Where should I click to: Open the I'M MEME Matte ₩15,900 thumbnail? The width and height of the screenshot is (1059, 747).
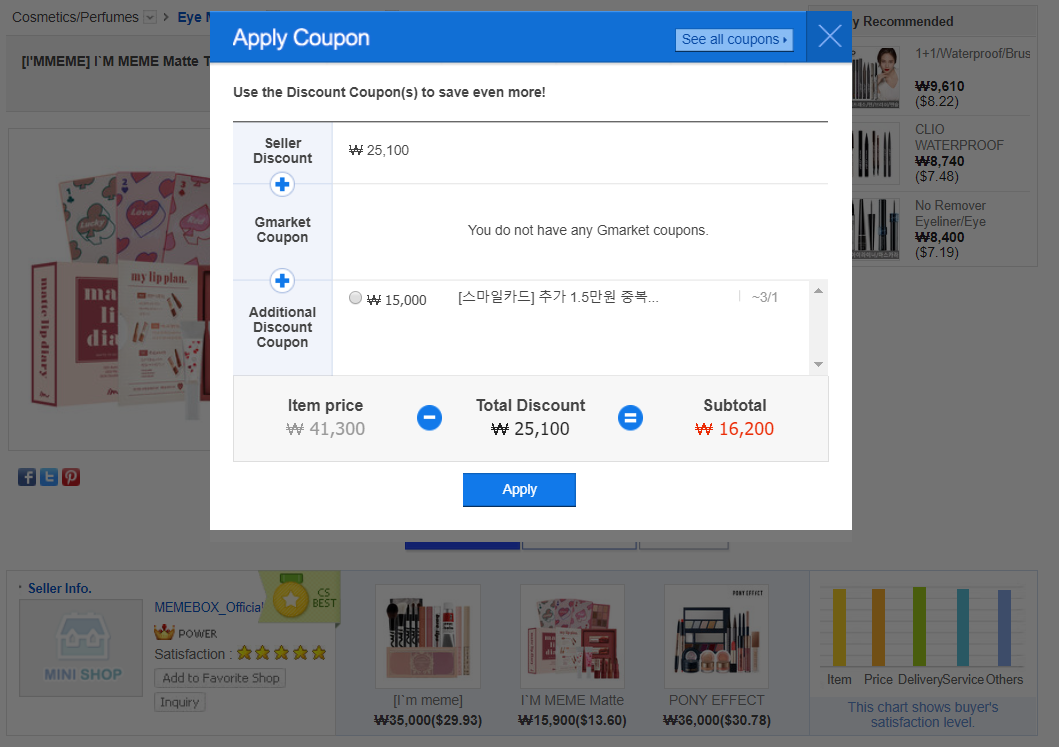tap(572, 636)
